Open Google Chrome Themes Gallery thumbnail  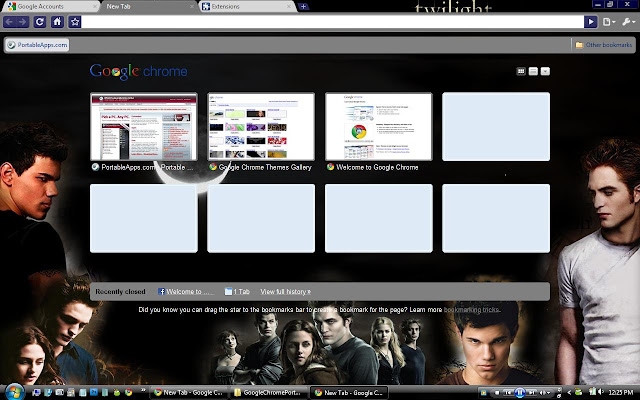tap(261, 127)
